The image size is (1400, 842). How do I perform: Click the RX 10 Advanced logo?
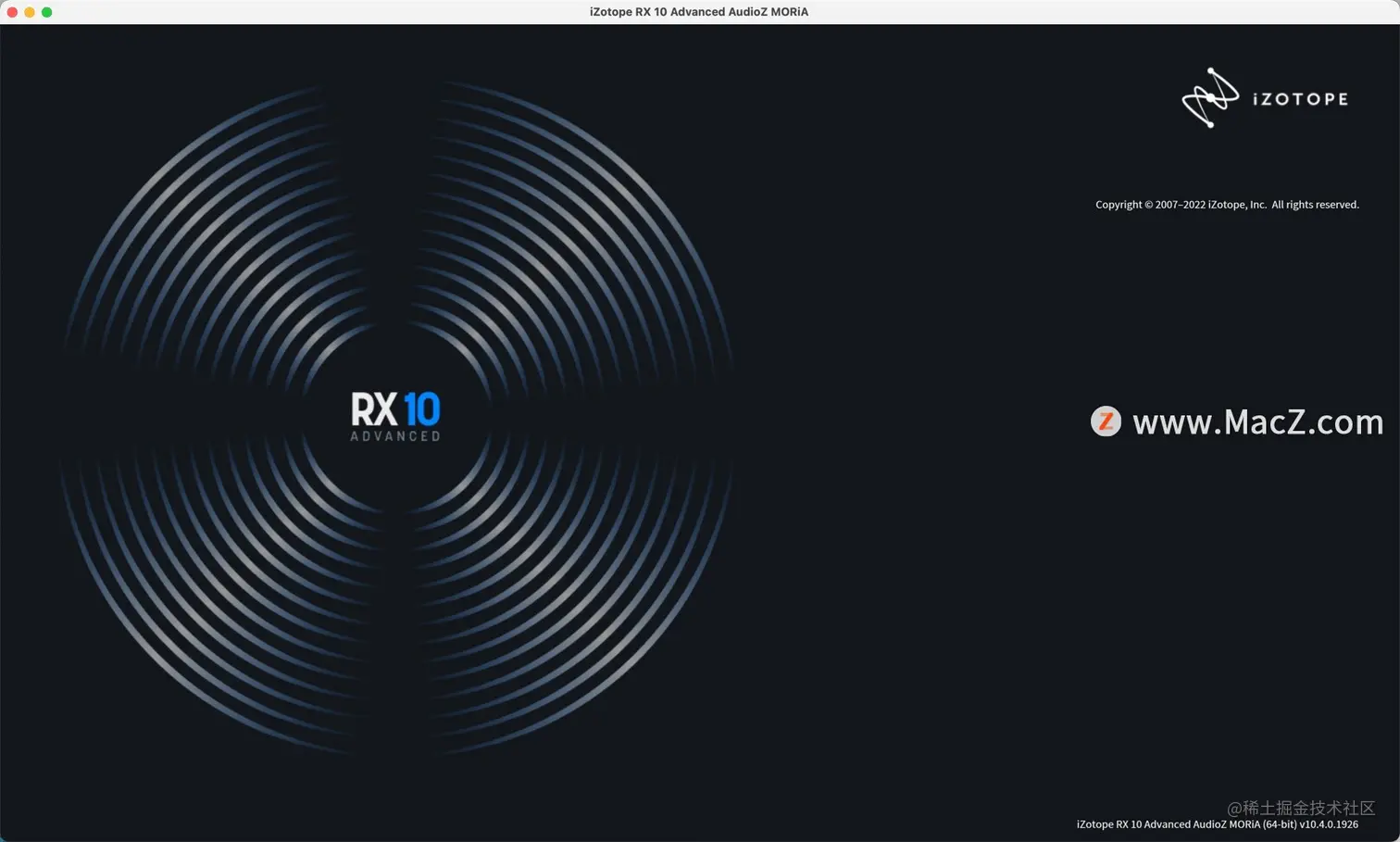click(395, 417)
